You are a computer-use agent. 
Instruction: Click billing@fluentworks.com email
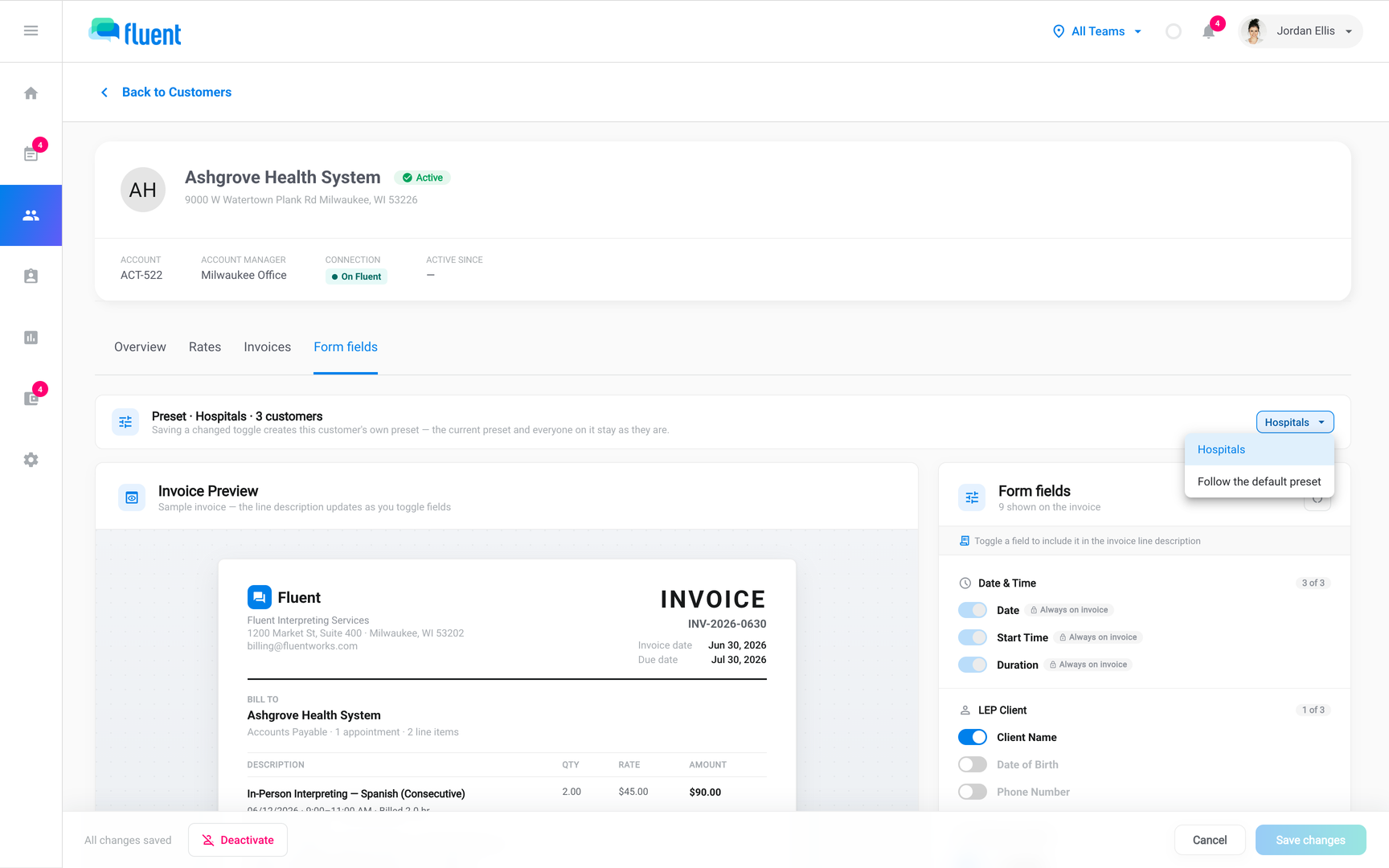pos(302,646)
